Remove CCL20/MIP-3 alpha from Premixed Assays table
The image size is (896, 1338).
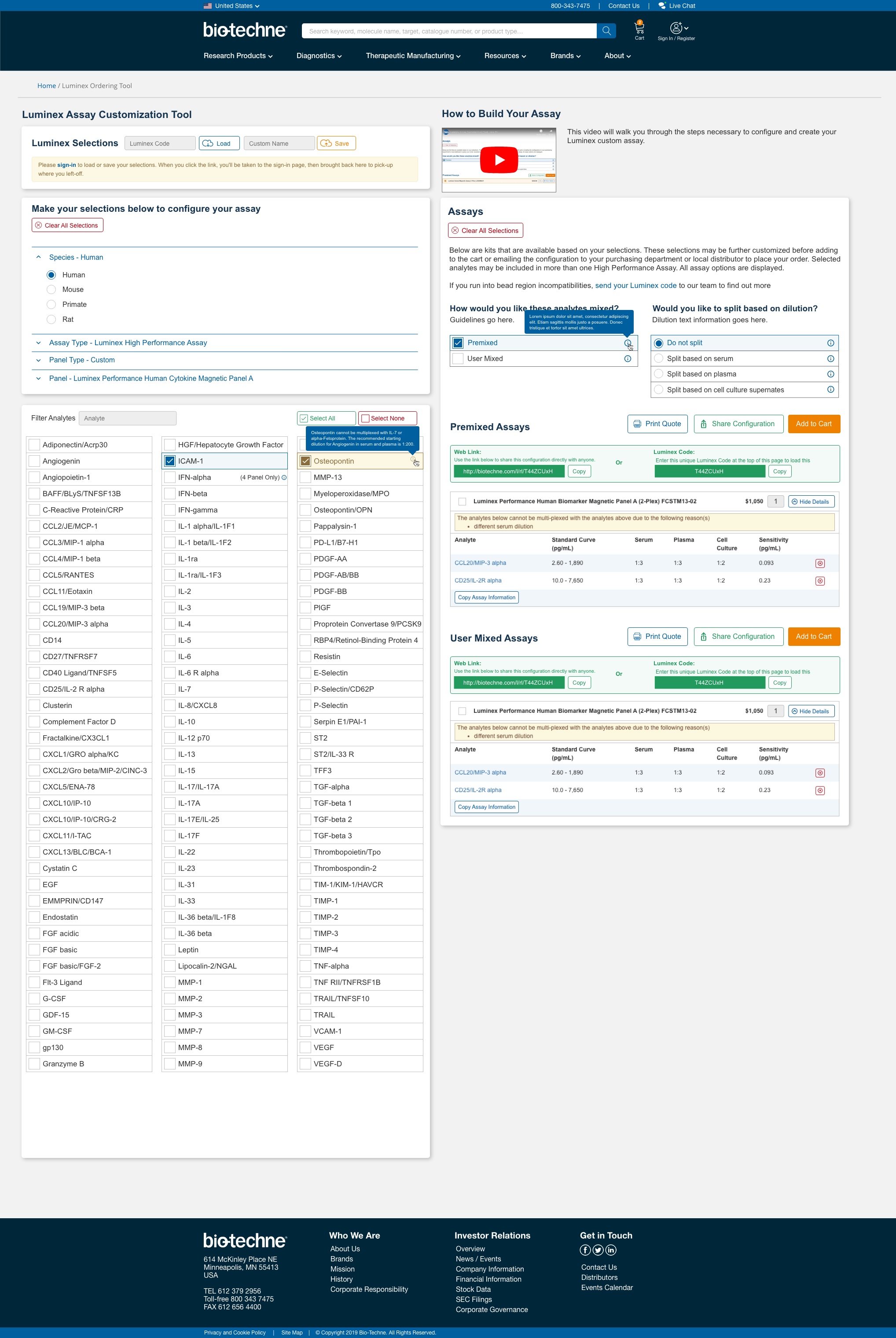tap(819, 563)
